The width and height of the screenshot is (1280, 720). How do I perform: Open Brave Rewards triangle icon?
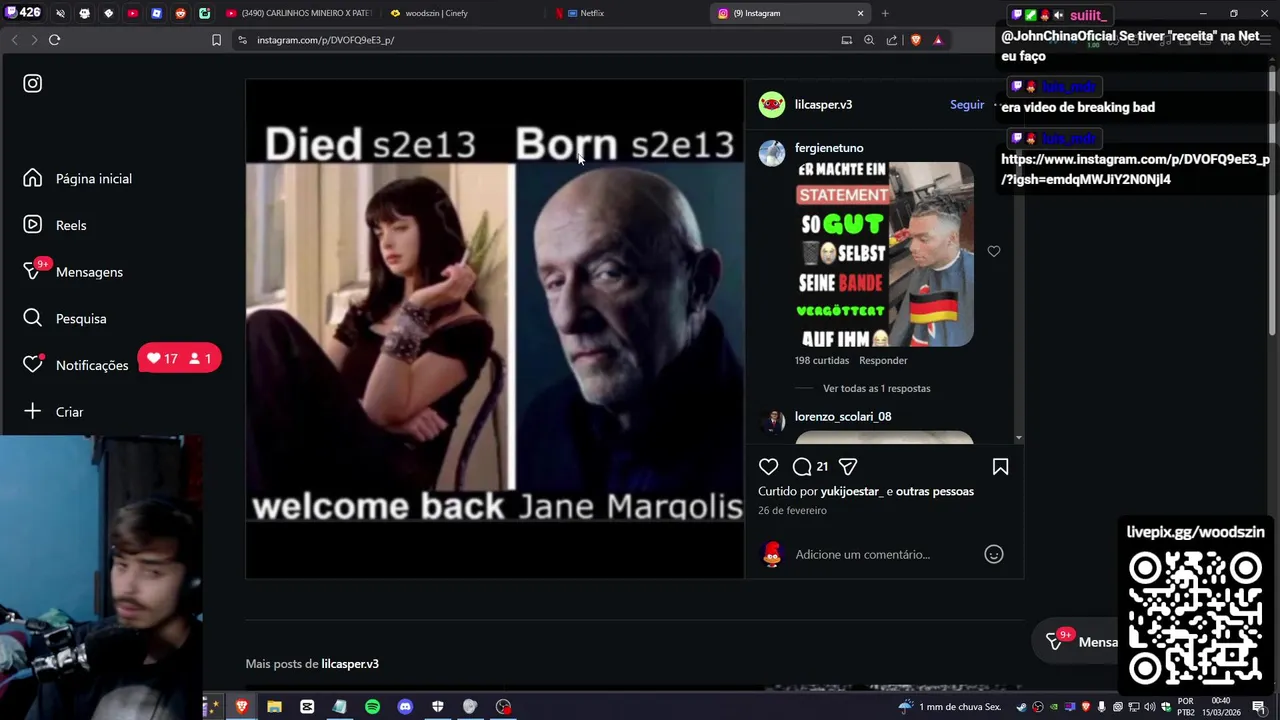click(938, 40)
